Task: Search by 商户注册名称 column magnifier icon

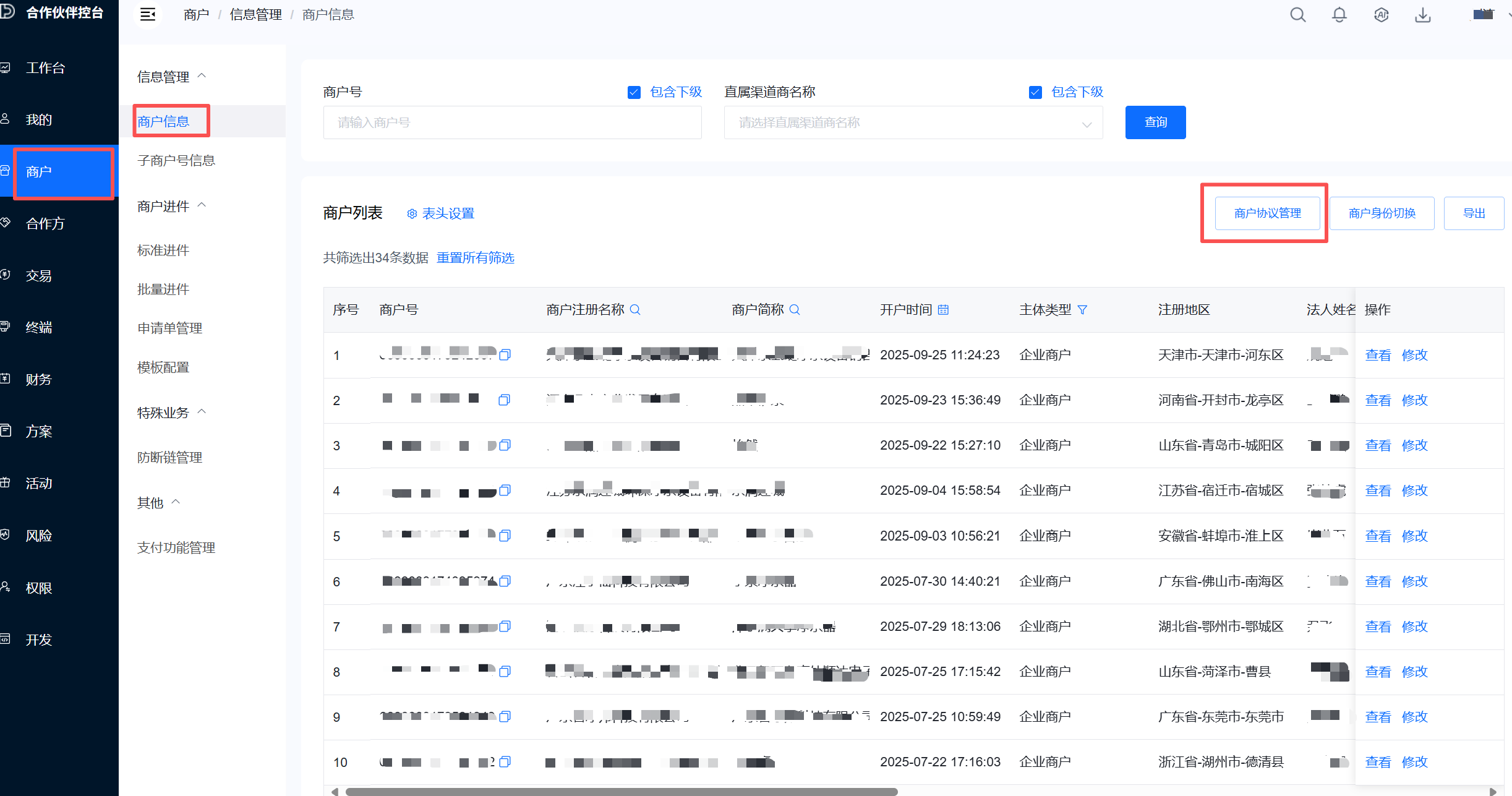Action: [x=635, y=309]
